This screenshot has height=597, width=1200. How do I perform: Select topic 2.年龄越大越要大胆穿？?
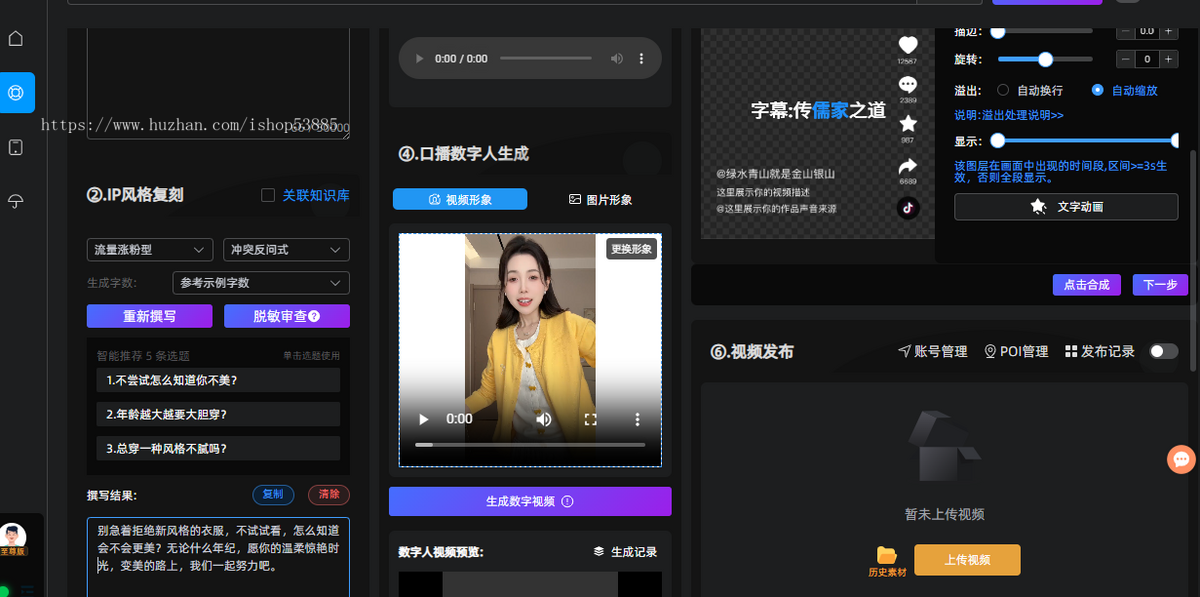218,414
